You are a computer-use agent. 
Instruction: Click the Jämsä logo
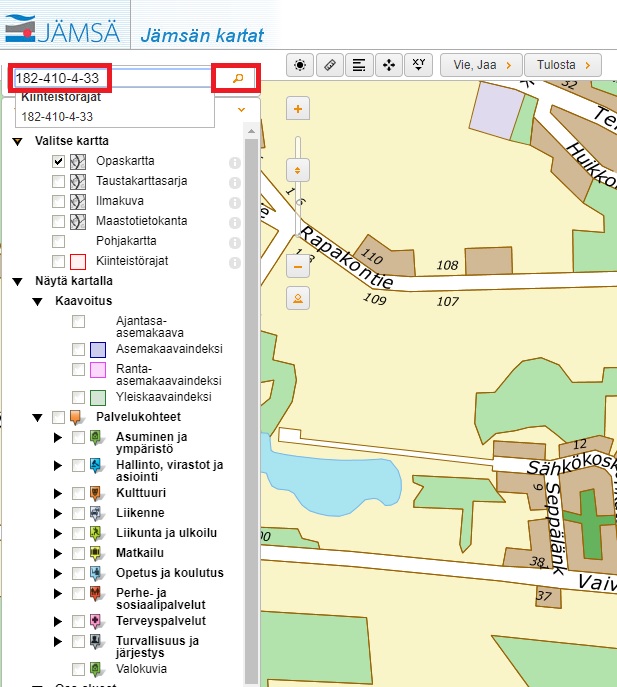(62, 29)
